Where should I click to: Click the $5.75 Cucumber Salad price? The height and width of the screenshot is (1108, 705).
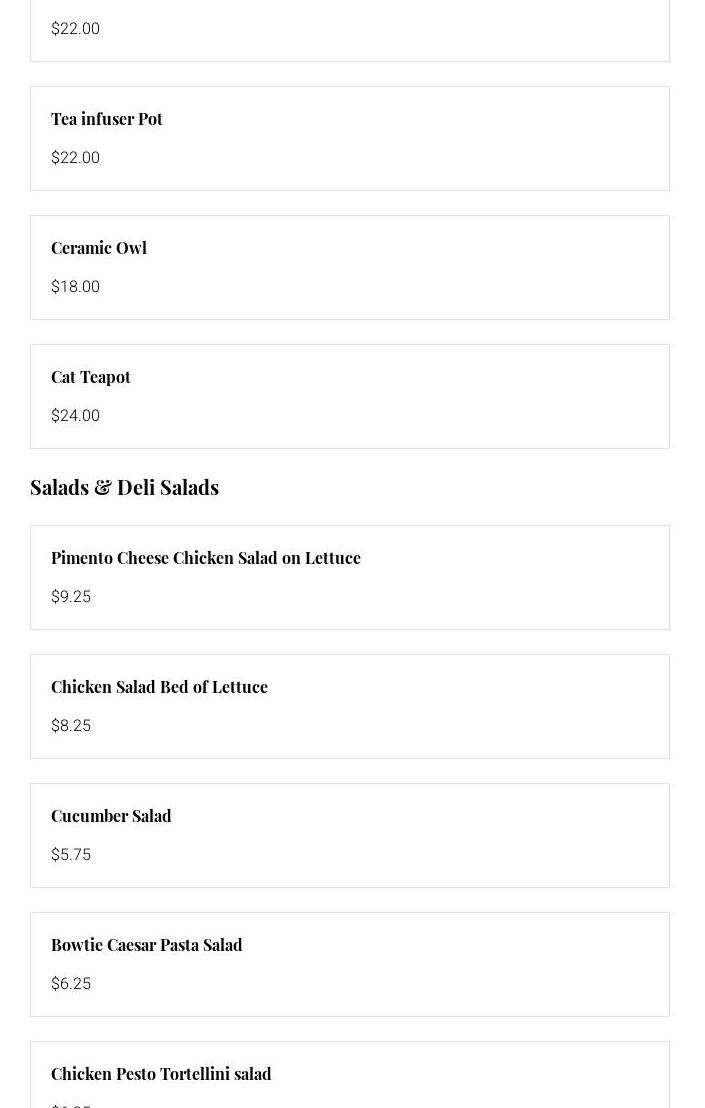point(71,855)
